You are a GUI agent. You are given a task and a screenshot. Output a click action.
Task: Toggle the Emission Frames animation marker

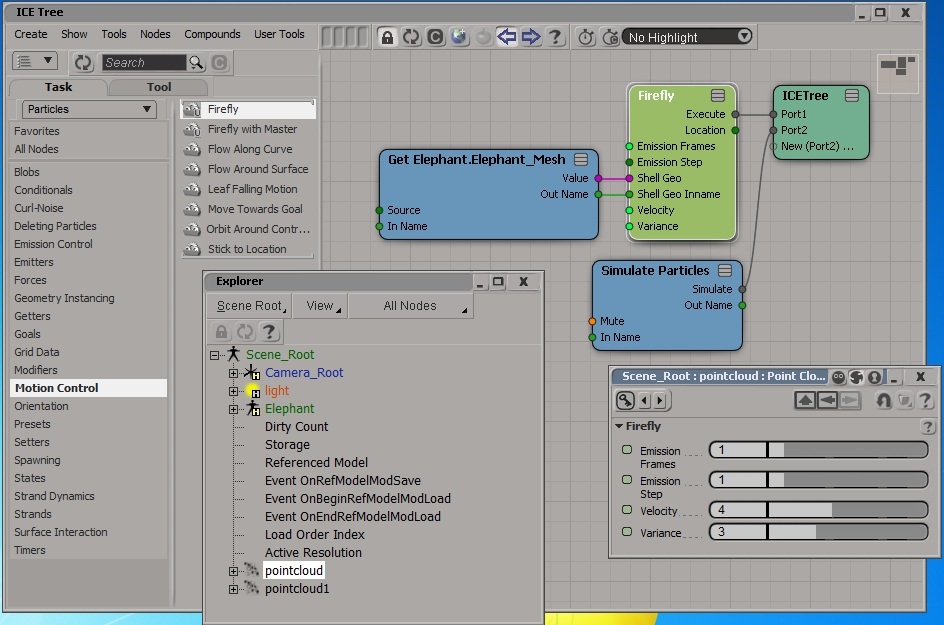click(627, 450)
